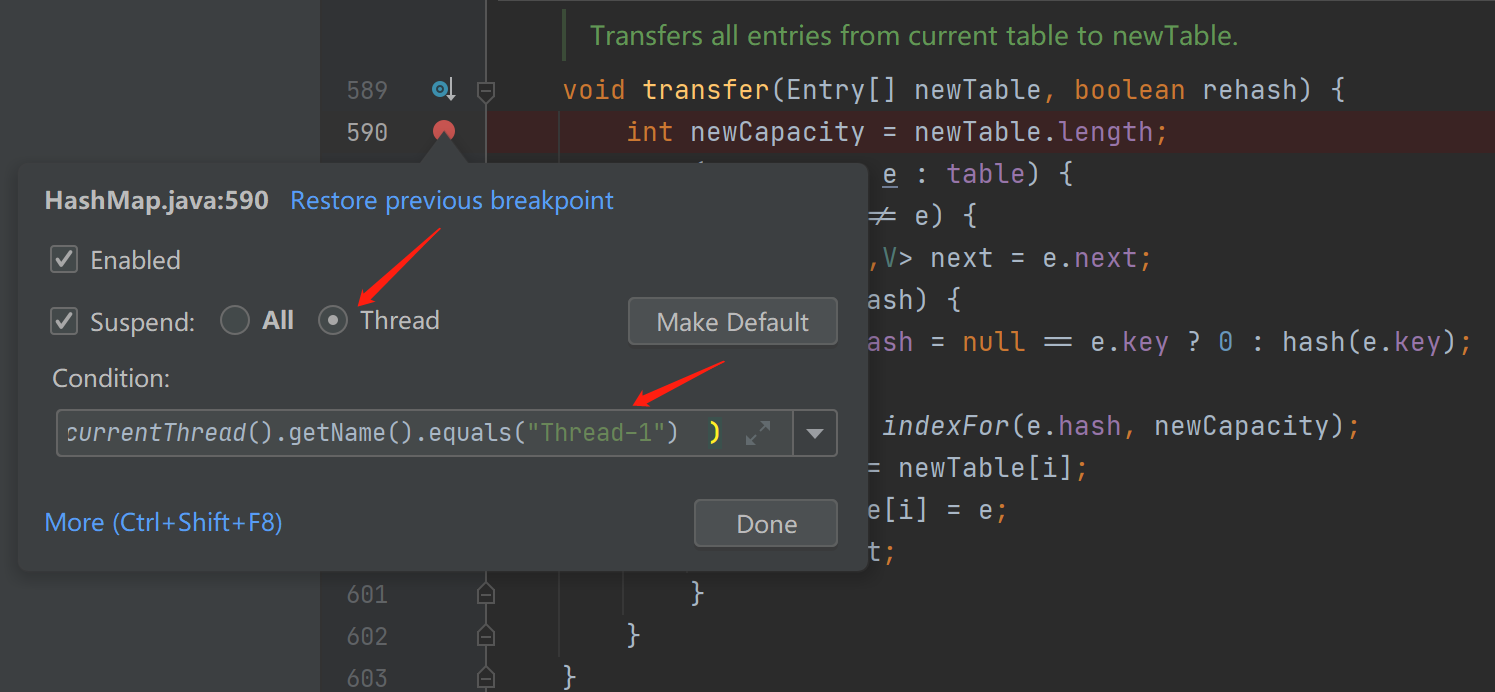Select the All suspend radio button
Screen dimensions: 1495x692
click(235, 321)
